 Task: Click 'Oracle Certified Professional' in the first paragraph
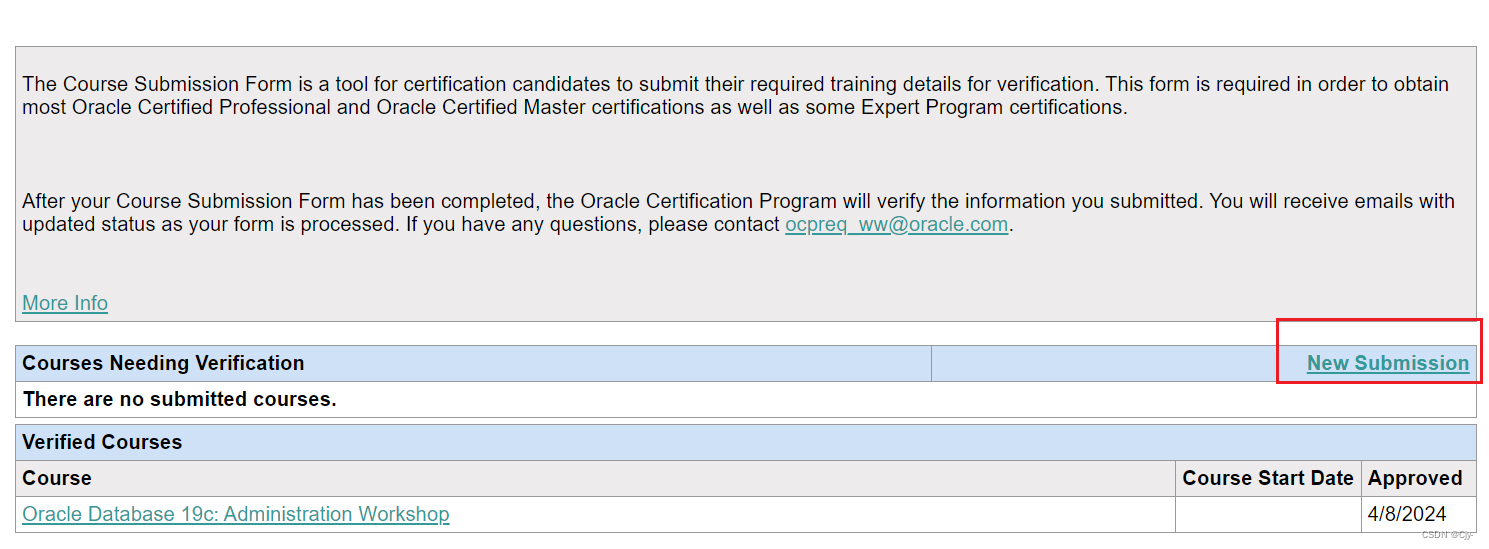tap(201, 107)
